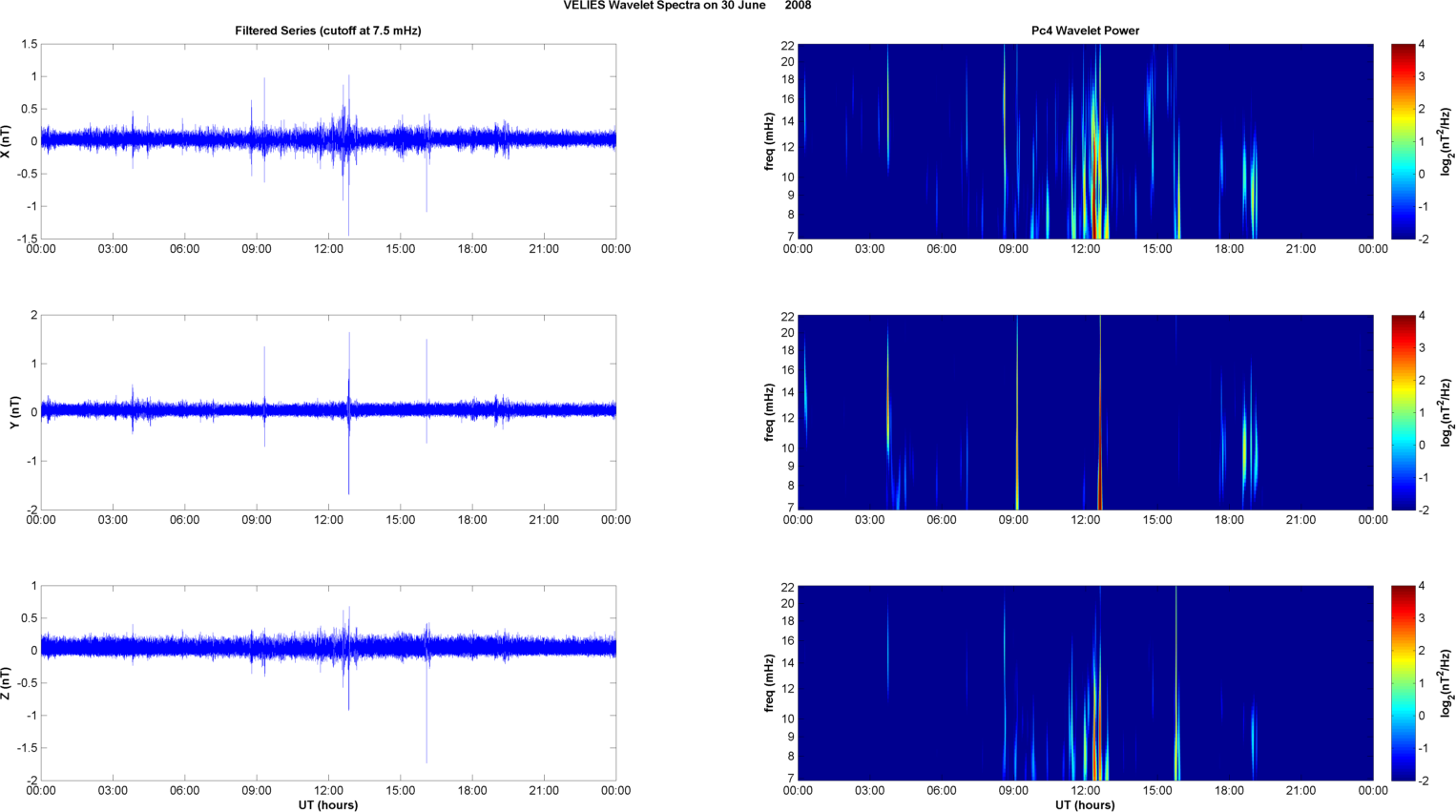Select the Filtered Series plot title
1456x812 pixels.
(327, 31)
